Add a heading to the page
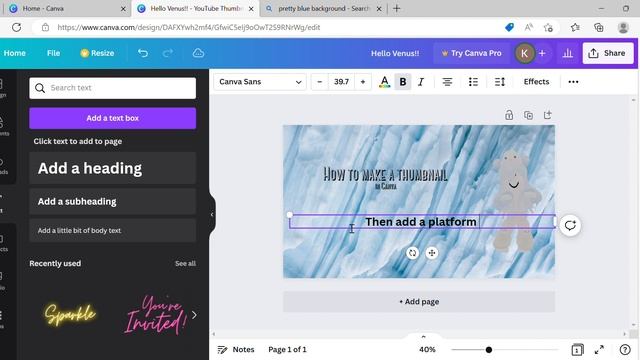The width and height of the screenshot is (640, 360). pyautogui.click(x=113, y=168)
